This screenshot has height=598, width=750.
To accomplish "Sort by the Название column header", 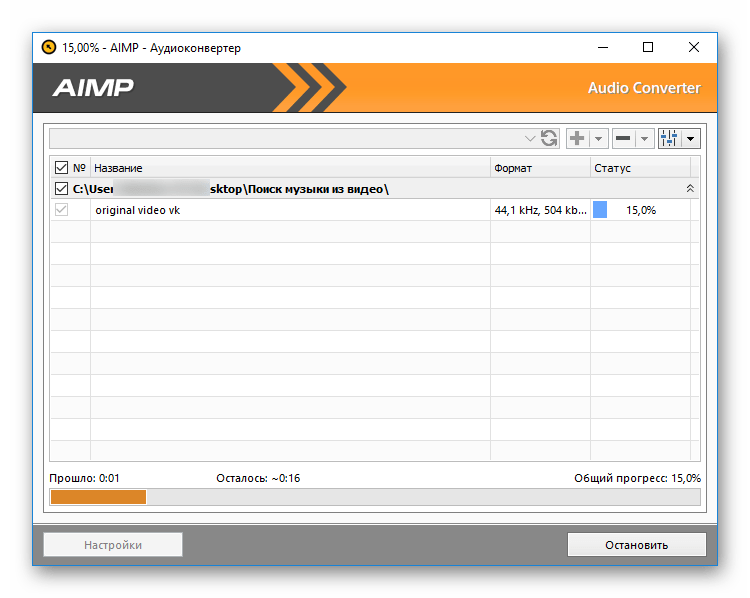I will click(290, 168).
